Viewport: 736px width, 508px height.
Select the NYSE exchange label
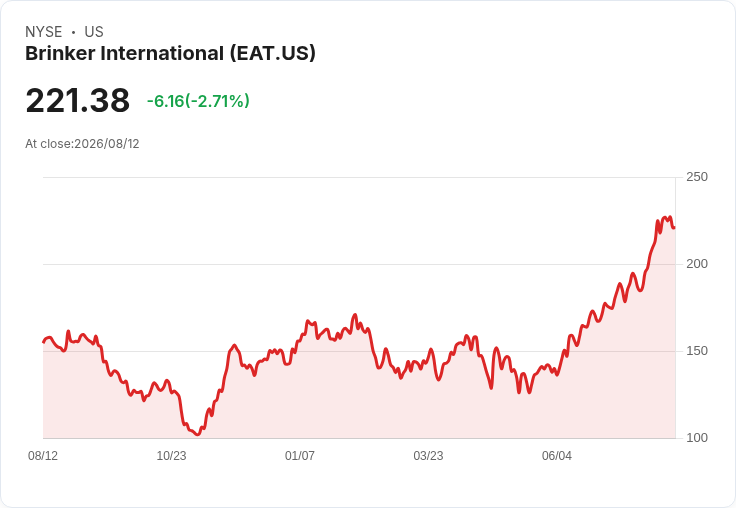pyautogui.click(x=44, y=32)
